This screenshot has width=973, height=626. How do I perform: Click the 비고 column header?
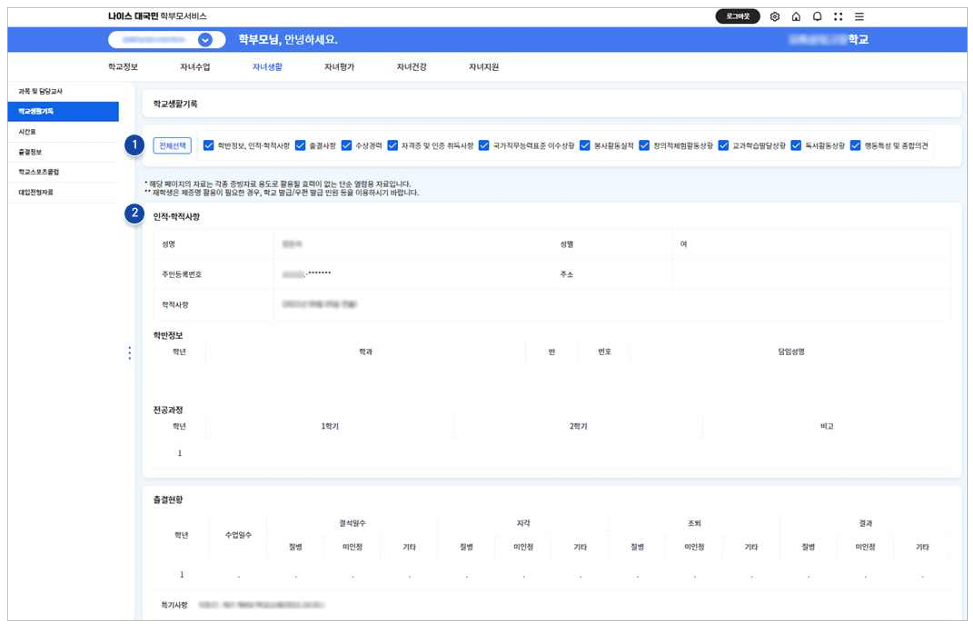coord(827,426)
